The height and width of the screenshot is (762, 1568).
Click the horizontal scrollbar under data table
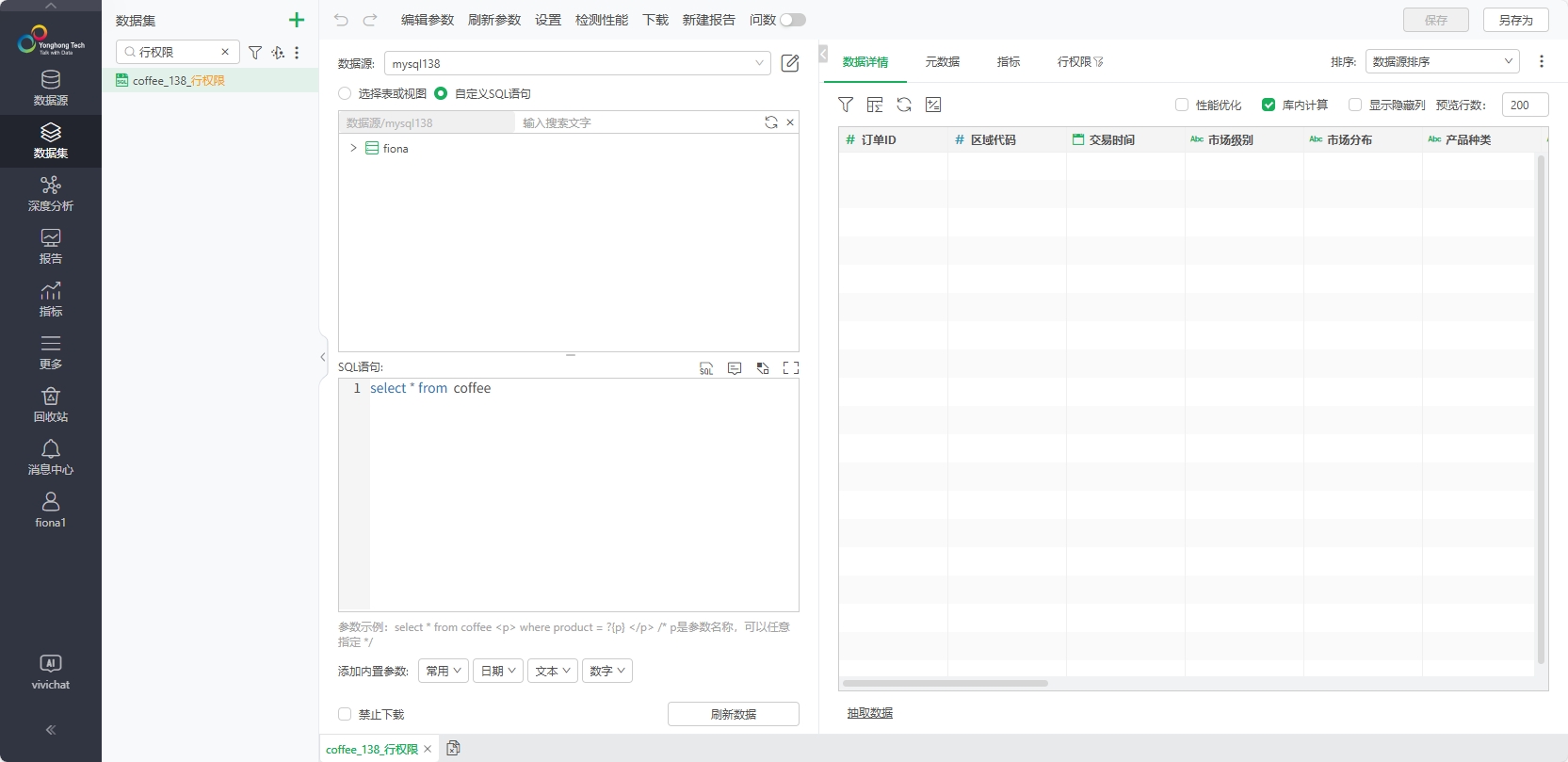coord(945,683)
